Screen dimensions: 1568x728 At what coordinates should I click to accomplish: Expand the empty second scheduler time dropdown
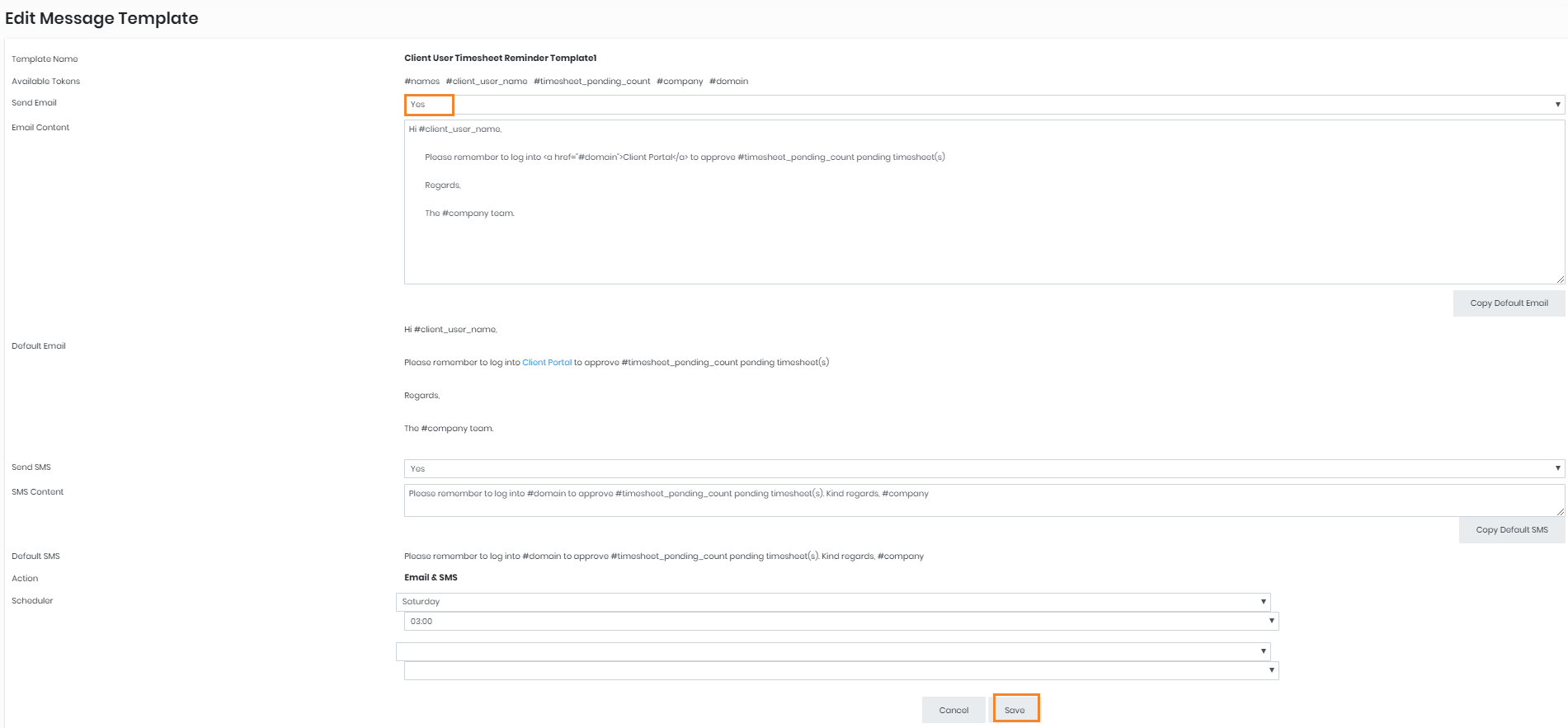click(841, 671)
